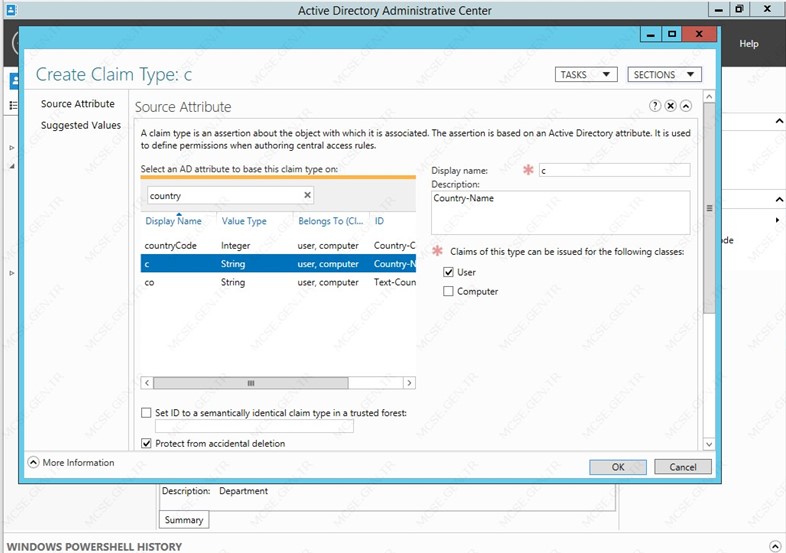Click Active Directory Administrative Center title icon
This screenshot has height=553, width=786.
(x=10, y=10)
